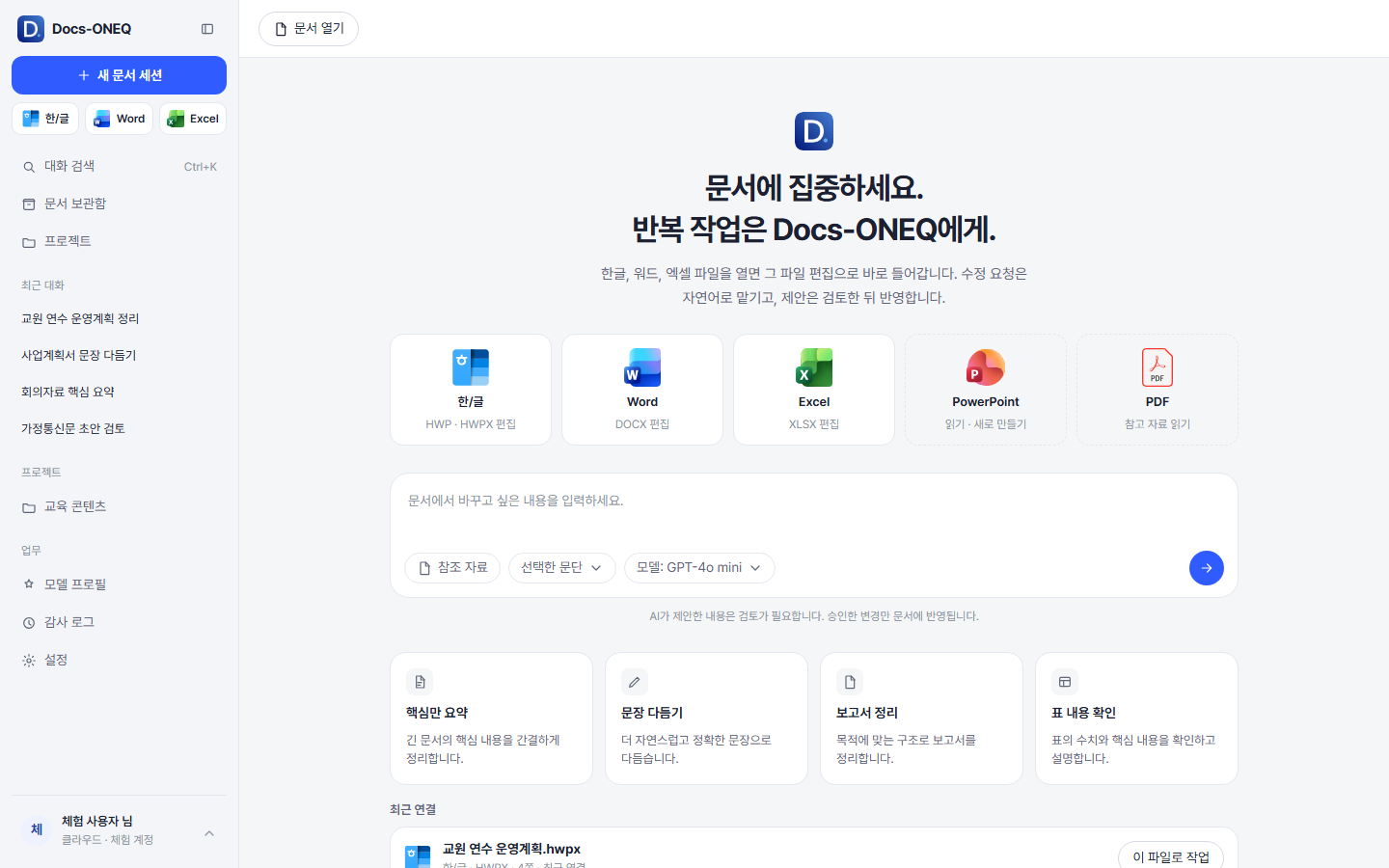Collapse the sidebar panel toggle icon

click(x=207, y=29)
